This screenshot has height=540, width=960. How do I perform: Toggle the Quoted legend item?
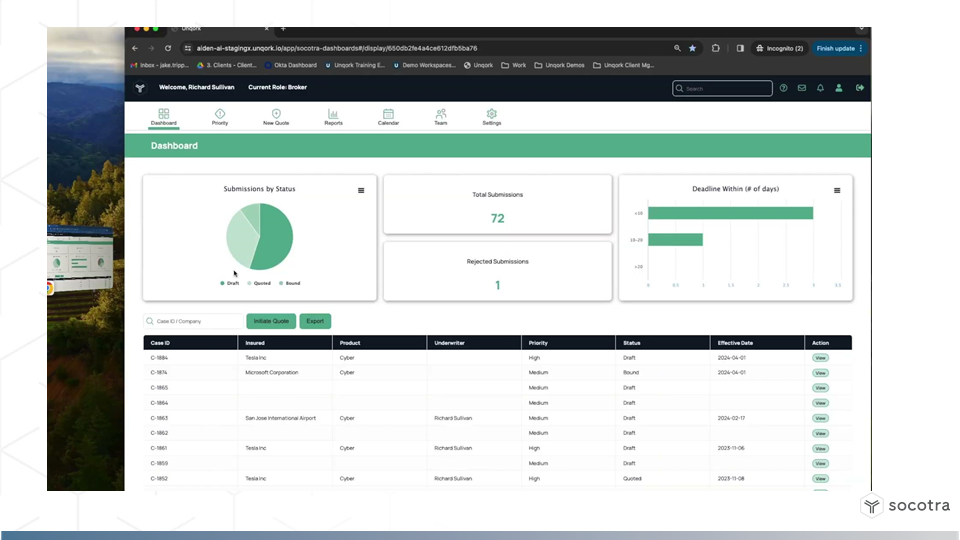(x=259, y=283)
